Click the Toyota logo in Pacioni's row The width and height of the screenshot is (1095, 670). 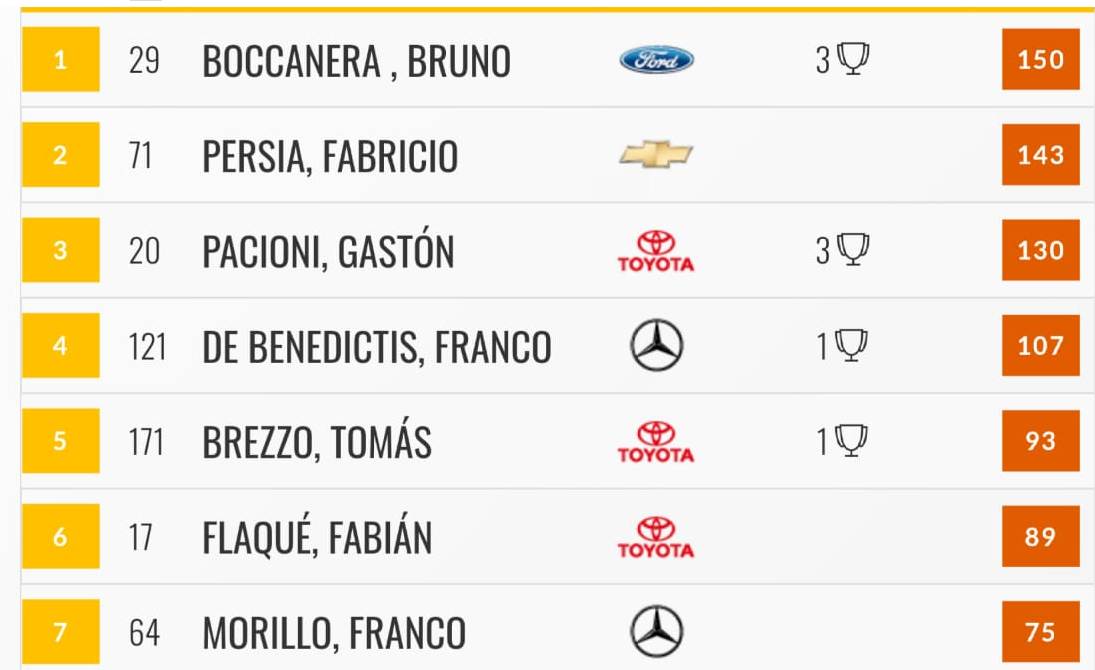tap(656, 251)
